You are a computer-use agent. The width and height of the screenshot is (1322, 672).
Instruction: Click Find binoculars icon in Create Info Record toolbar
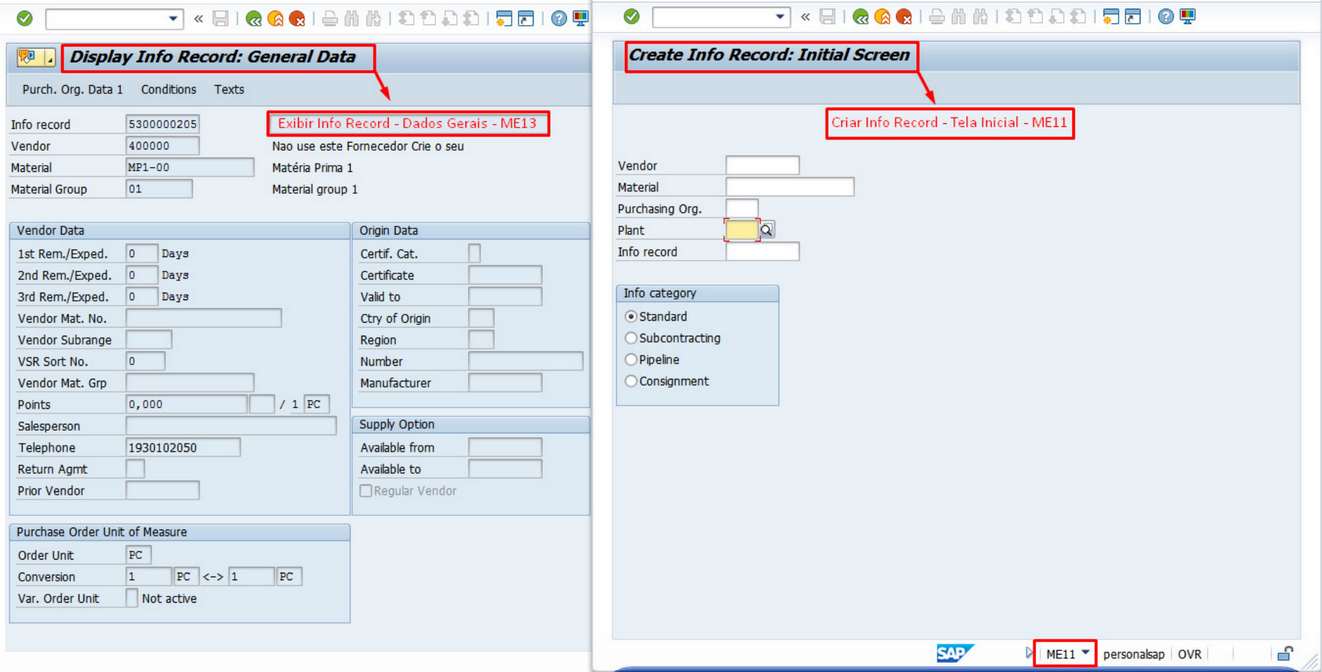[958, 17]
